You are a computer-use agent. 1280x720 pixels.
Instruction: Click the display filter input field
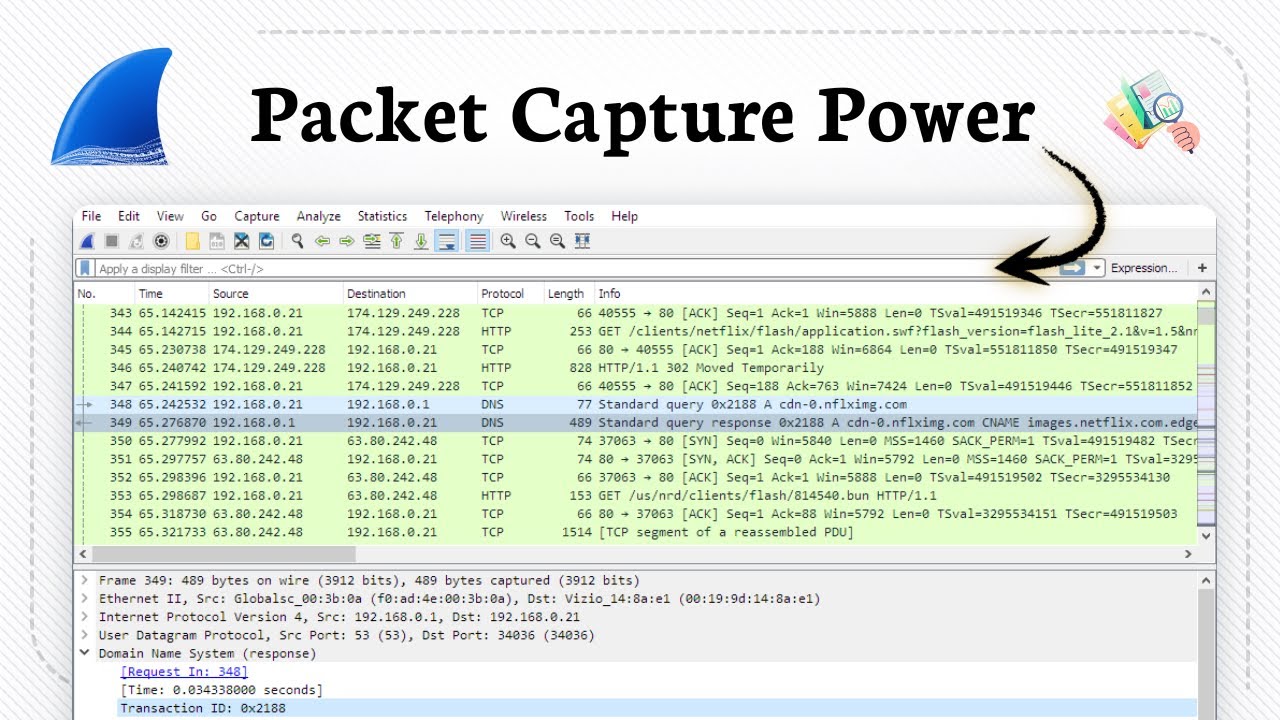coord(575,268)
